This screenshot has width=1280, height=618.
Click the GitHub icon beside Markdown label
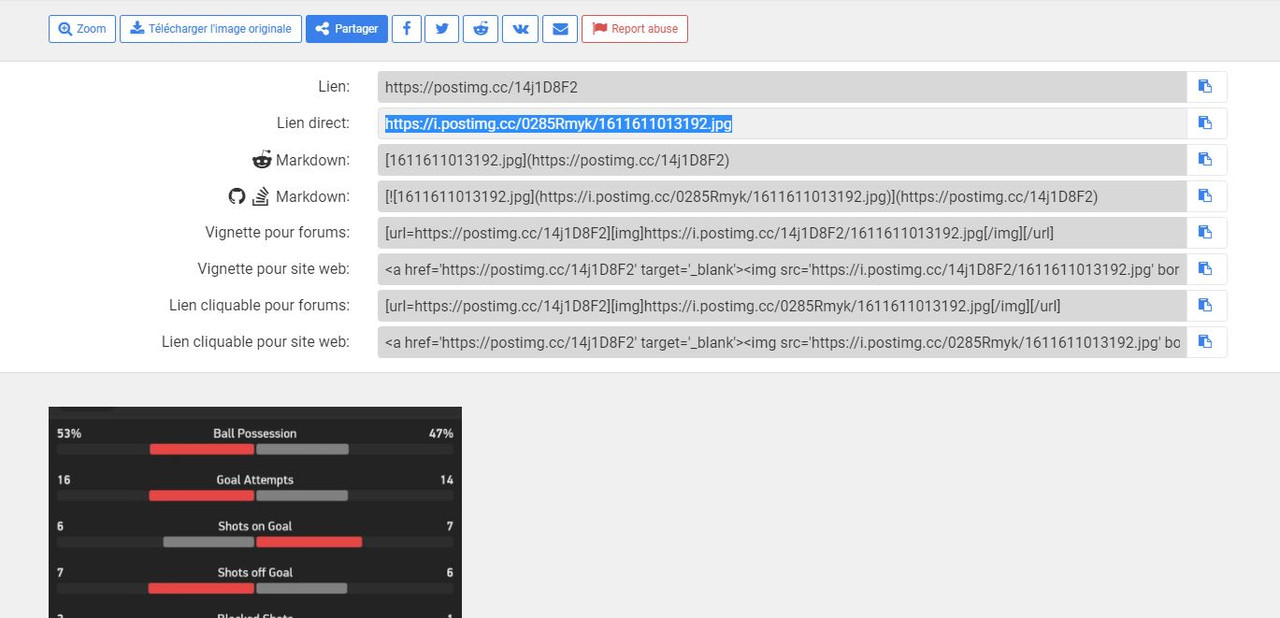[x=237, y=196]
